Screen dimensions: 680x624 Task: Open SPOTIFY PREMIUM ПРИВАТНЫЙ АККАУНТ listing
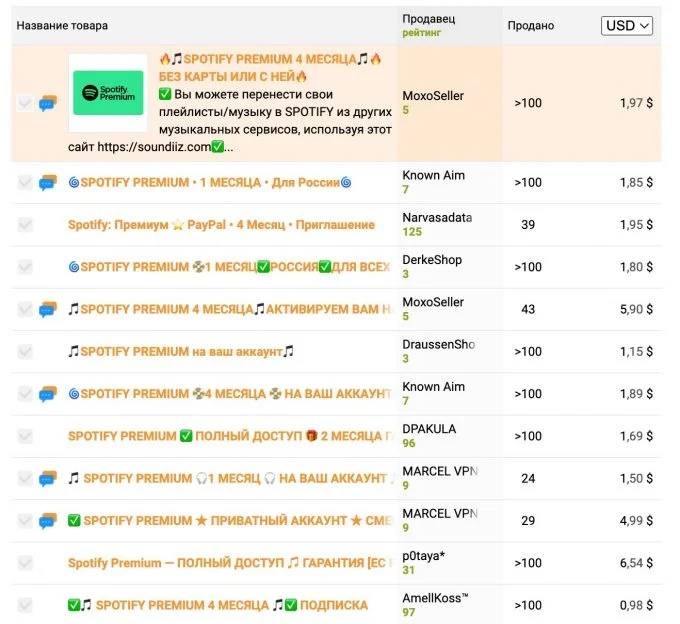tap(230, 521)
